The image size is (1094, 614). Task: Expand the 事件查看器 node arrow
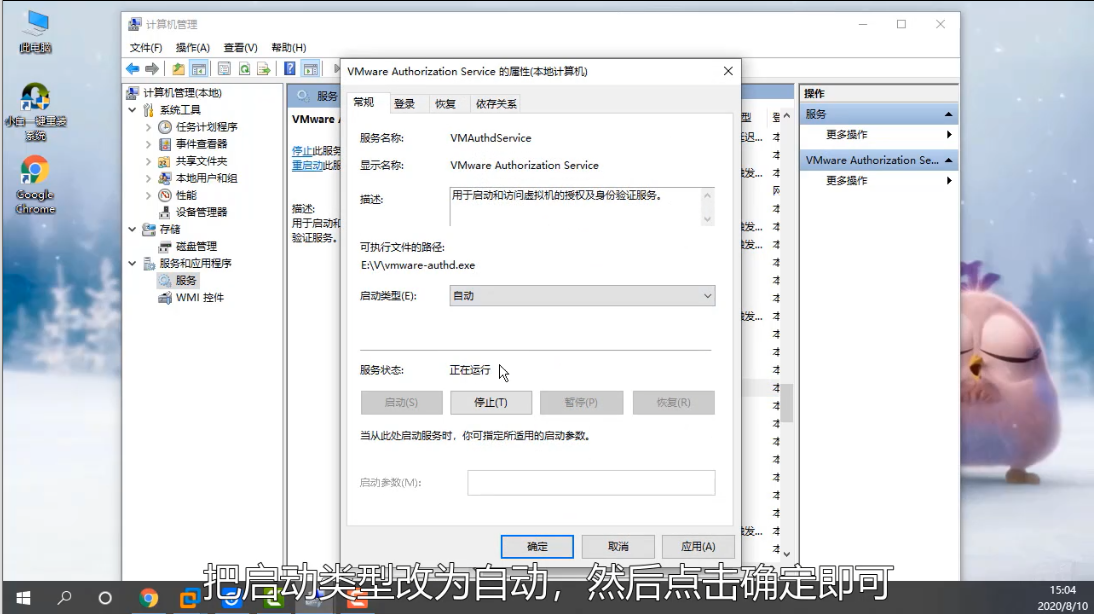(x=148, y=144)
